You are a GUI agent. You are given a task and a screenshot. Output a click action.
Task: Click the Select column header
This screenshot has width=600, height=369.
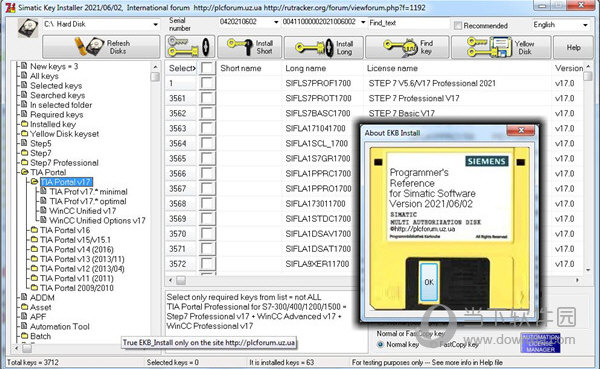pyautogui.click(x=182, y=68)
